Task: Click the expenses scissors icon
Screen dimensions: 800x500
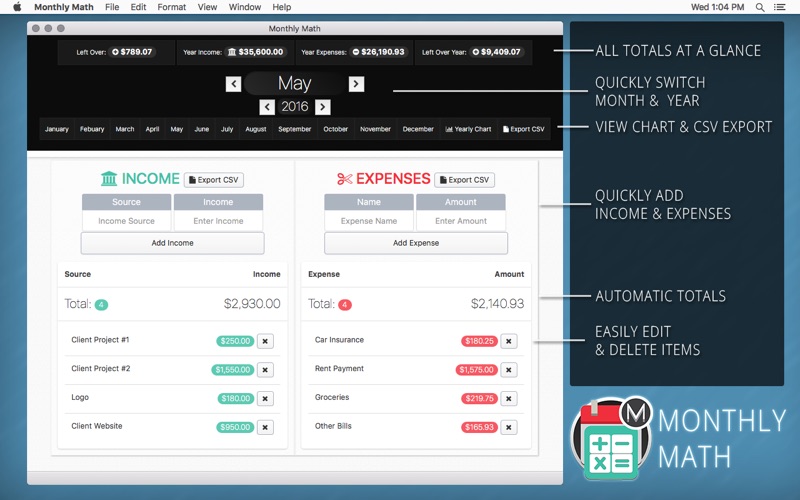Action: click(344, 179)
